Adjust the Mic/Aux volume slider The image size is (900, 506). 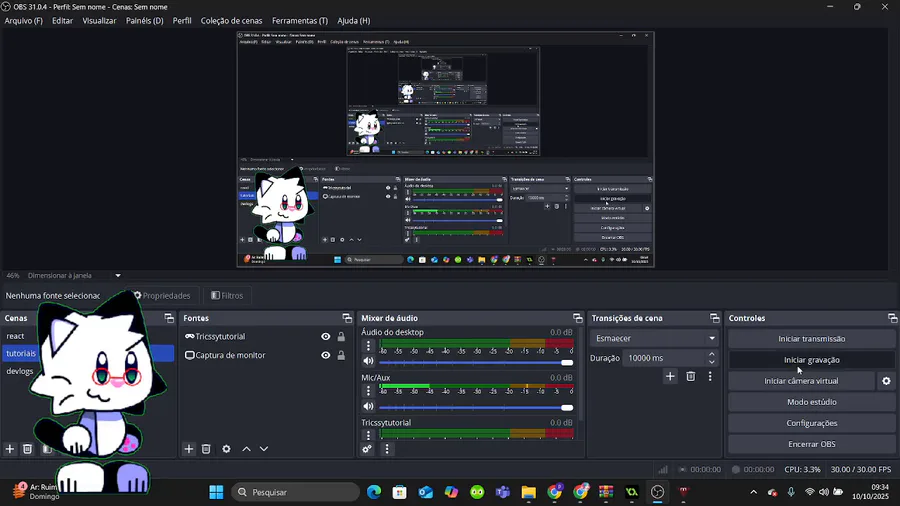(x=476, y=407)
